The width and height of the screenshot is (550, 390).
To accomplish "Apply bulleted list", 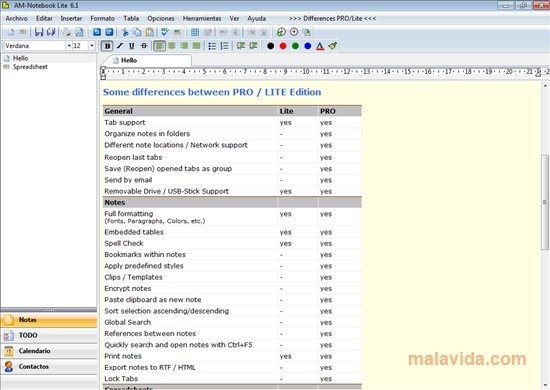I will click(212, 46).
